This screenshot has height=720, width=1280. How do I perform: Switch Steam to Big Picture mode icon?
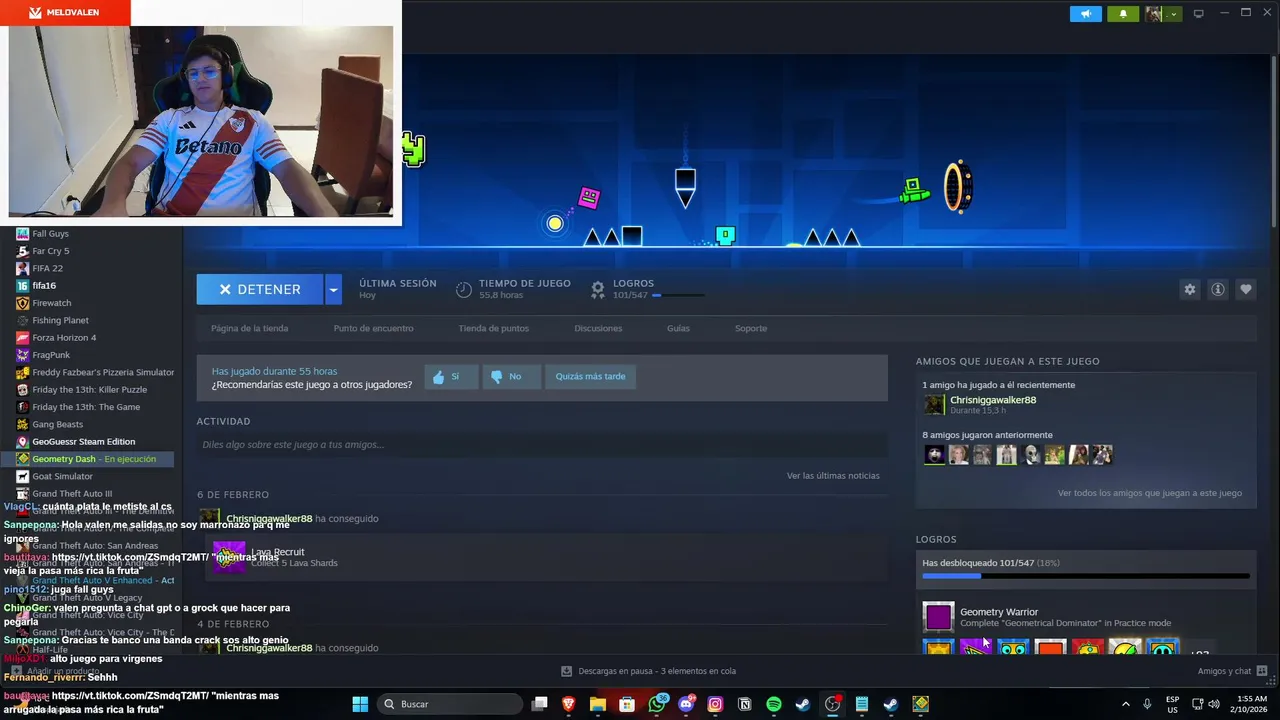1198,14
